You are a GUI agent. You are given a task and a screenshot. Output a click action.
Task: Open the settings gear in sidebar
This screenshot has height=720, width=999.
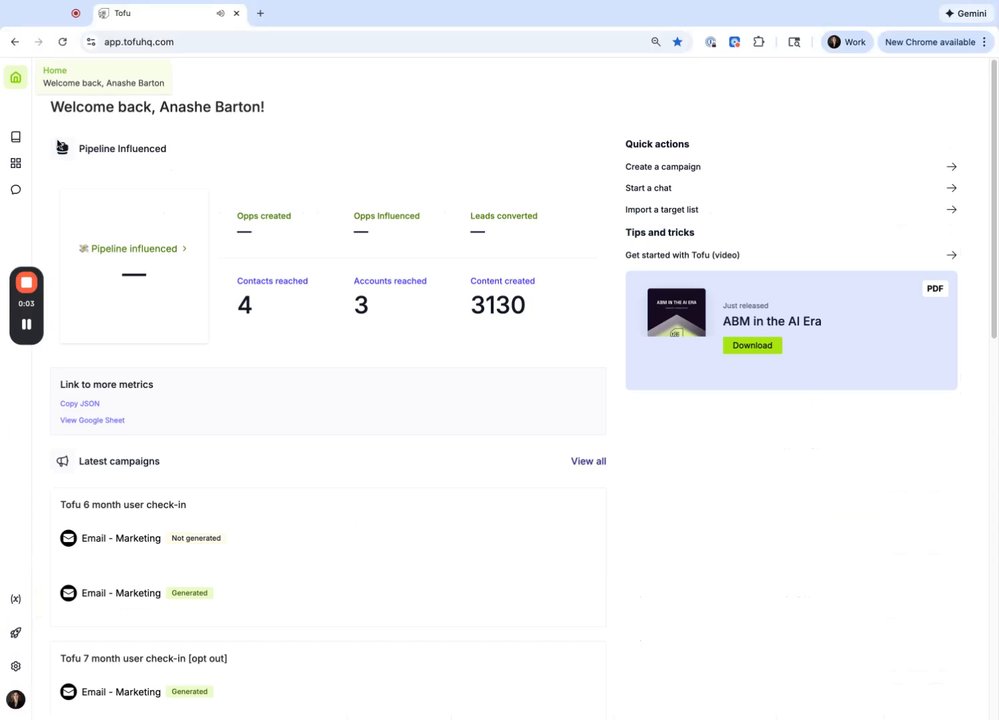coord(16,666)
